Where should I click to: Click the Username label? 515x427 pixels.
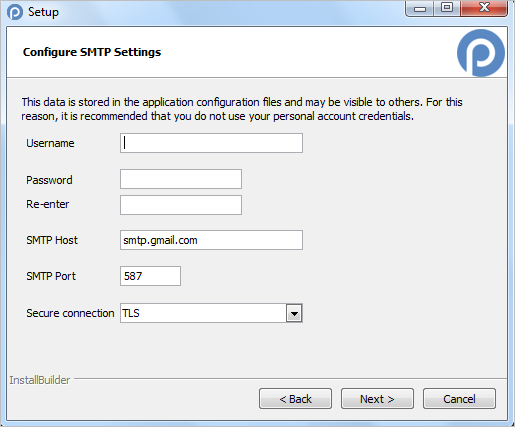click(x=50, y=143)
